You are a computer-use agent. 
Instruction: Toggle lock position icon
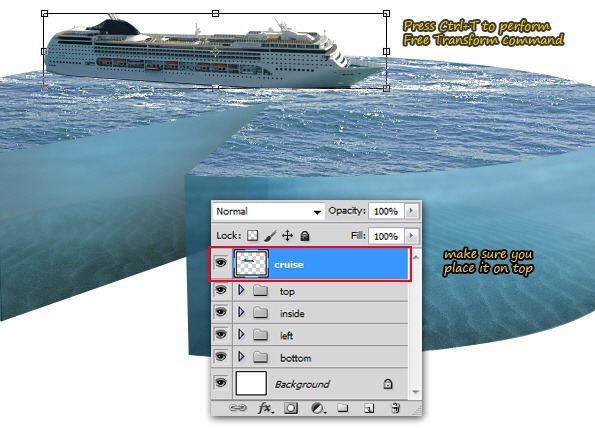(288, 236)
